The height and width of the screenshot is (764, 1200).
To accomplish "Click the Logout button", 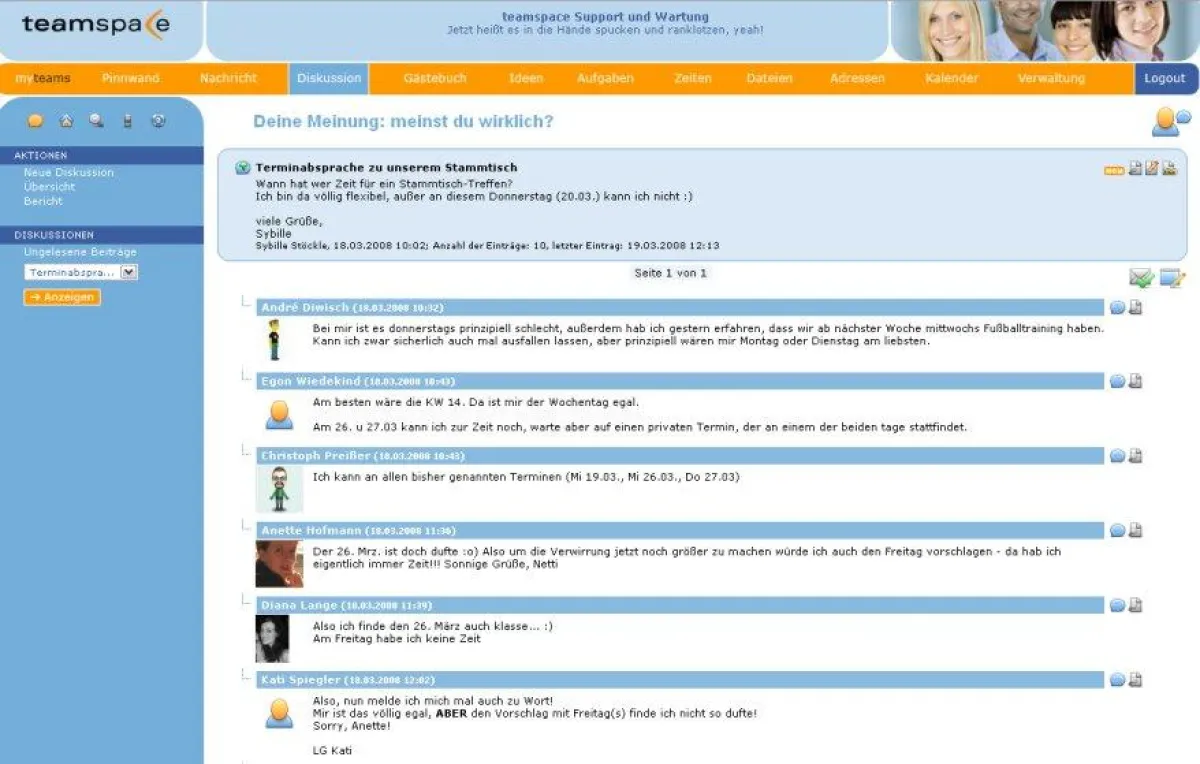I will pyautogui.click(x=1165, y=78).
